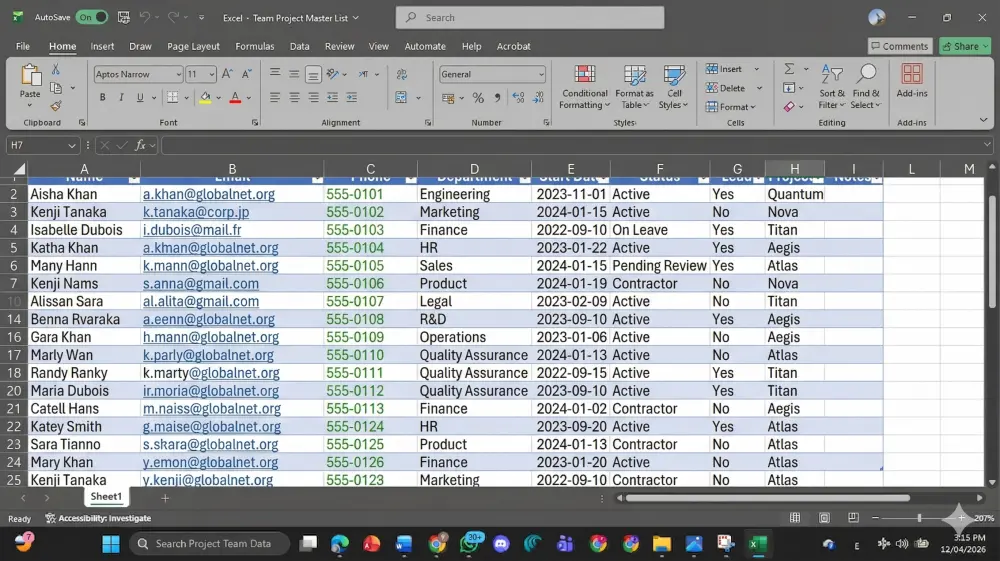Toggle bold formatting
Image resolution: width=1000 pixels, height=561 pixels.
point(102,98)
